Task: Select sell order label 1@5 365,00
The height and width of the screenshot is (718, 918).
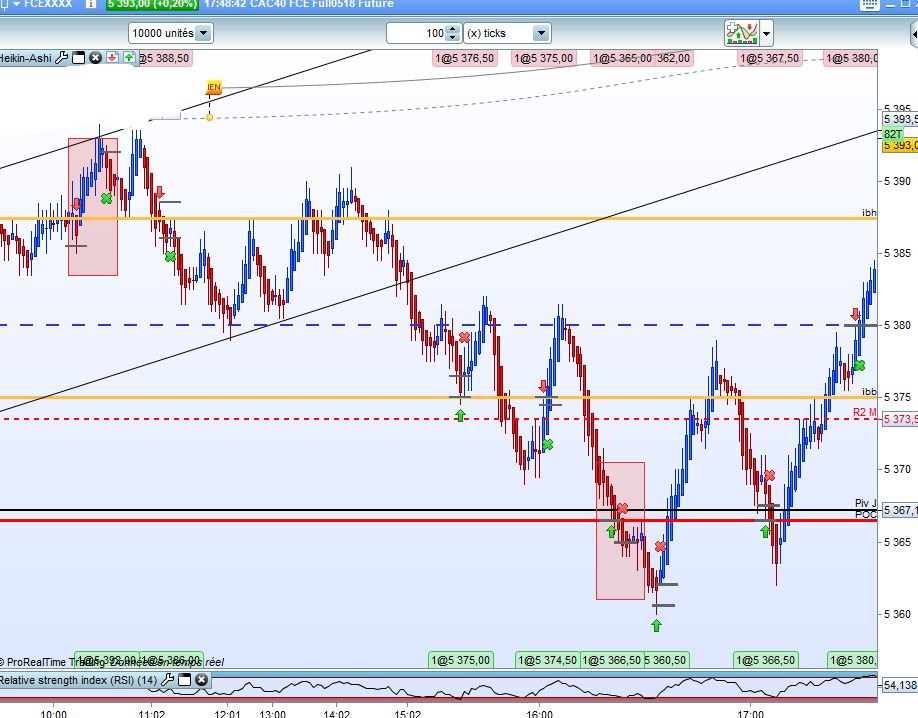Action: click(622, 59)
